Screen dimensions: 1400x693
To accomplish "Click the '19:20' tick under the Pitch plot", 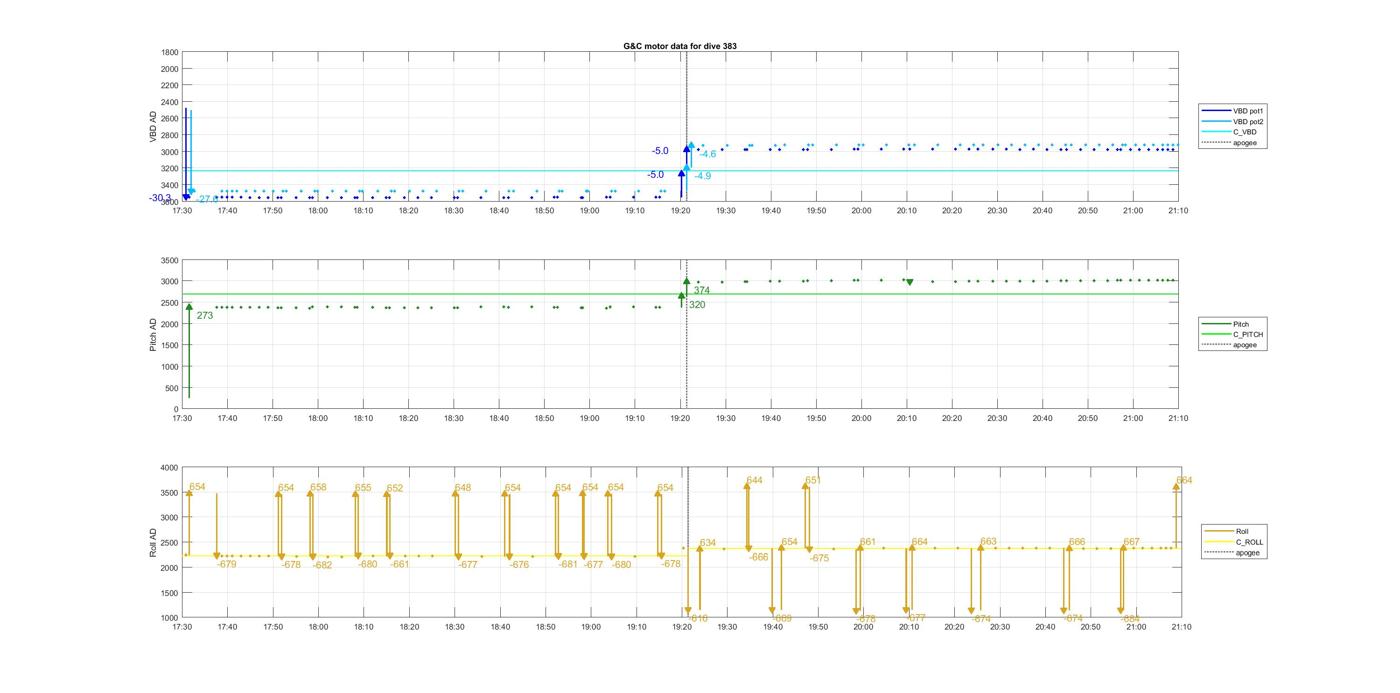I will [x=680, y=419].
